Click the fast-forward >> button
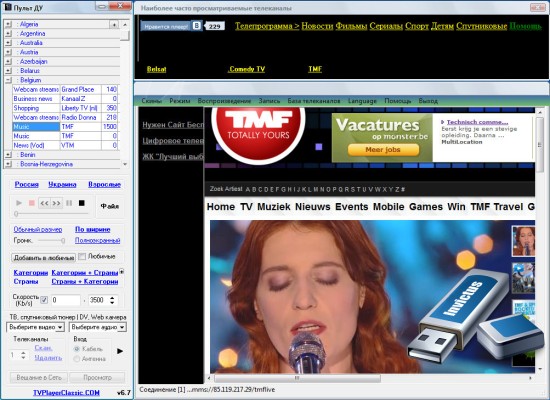This screenshot has height=400, width=550. coord(56,203)
